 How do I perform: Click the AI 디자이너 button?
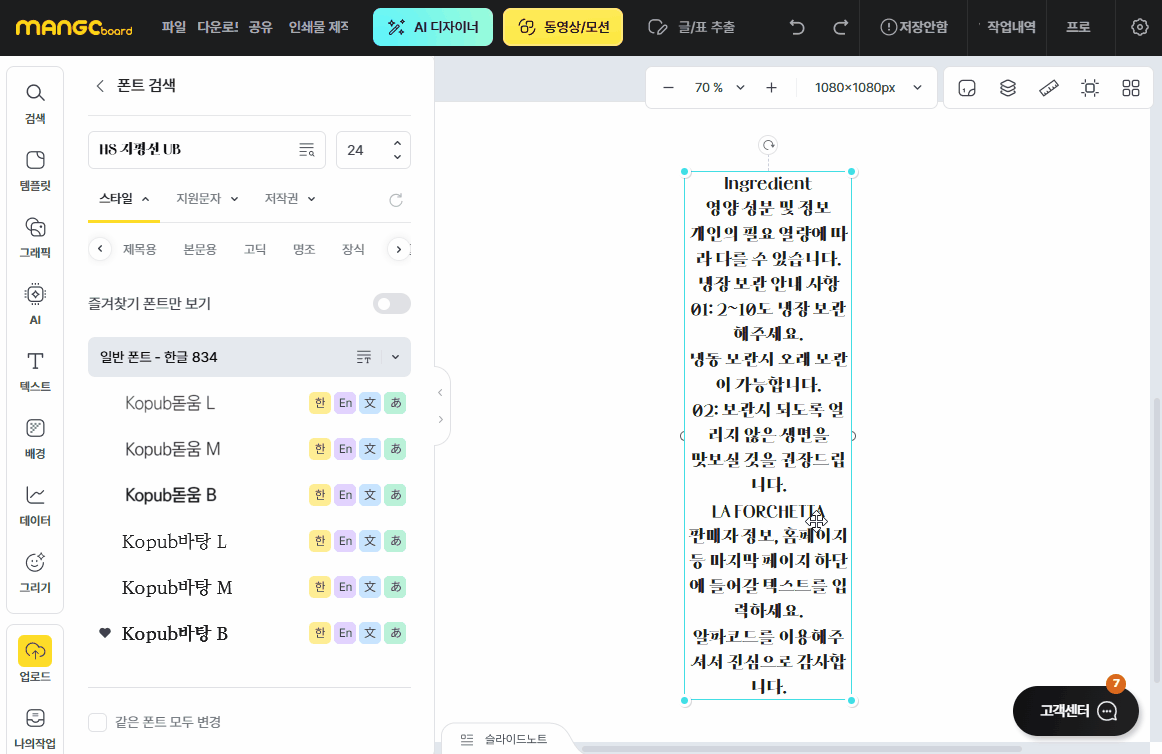coord(433,27)
